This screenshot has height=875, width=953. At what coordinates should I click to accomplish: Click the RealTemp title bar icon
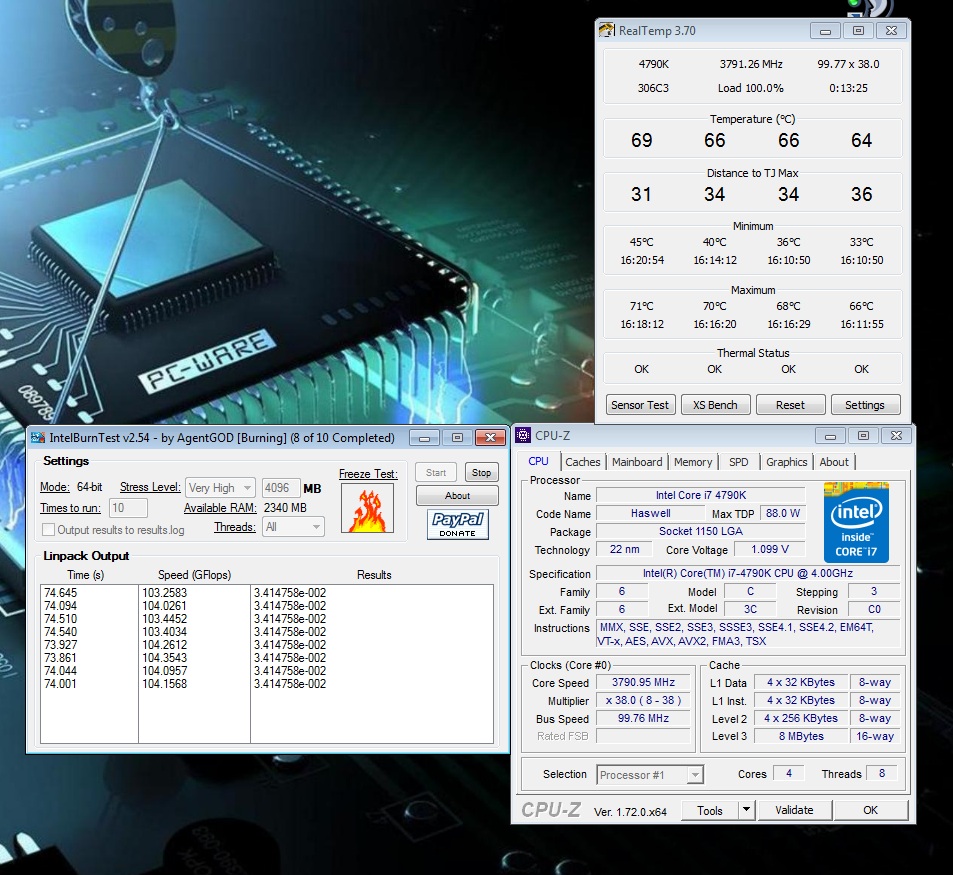[607, 30]
